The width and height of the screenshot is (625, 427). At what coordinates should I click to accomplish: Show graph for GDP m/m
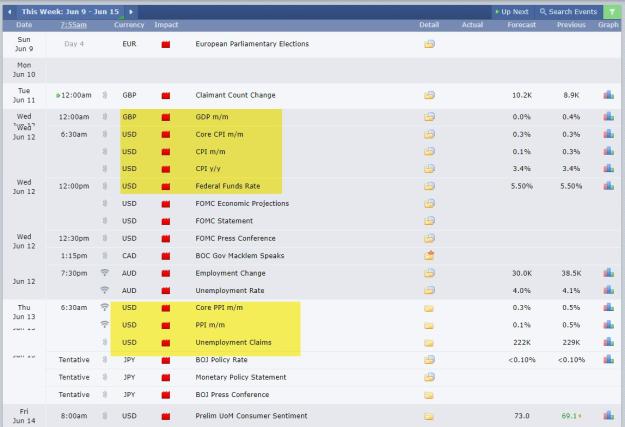click(x=608, y=116)
